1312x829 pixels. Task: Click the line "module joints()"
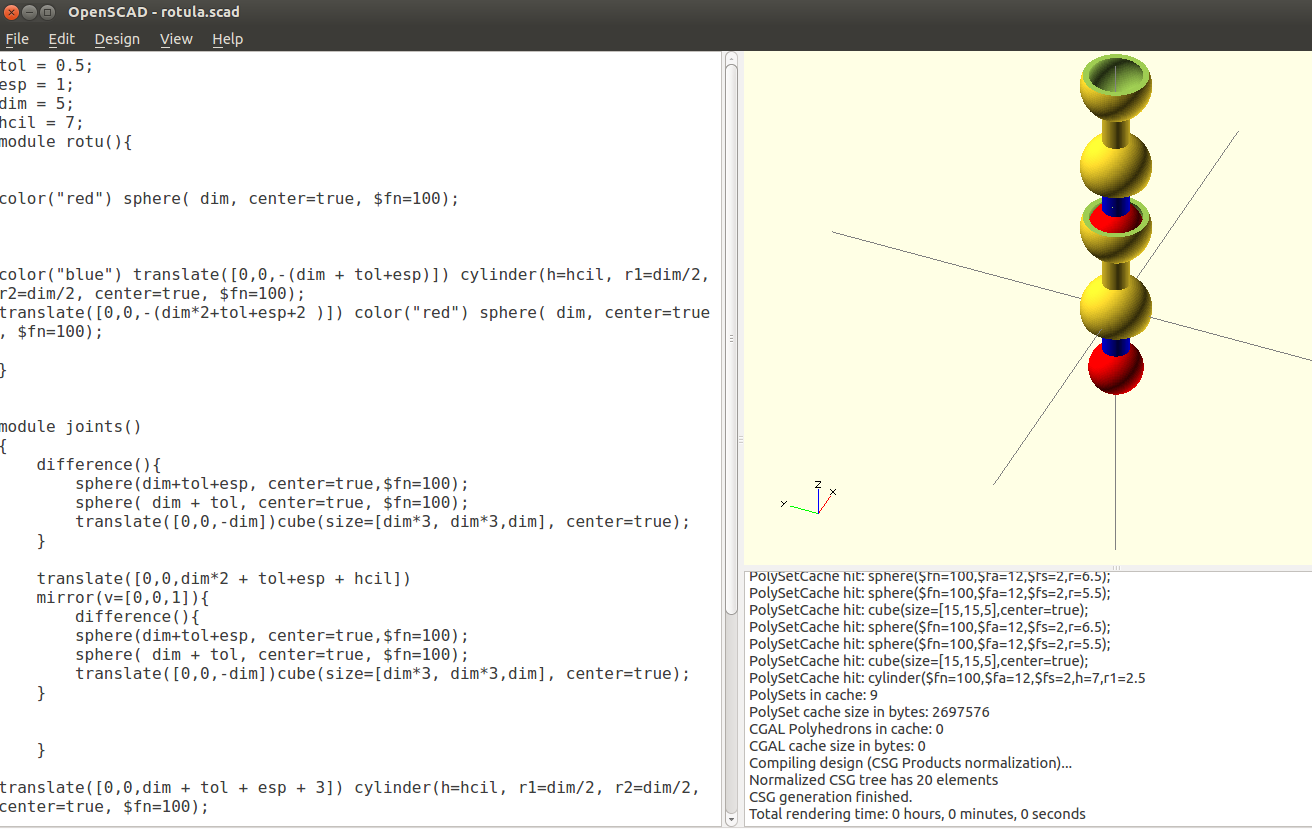[x=71, y=427]
